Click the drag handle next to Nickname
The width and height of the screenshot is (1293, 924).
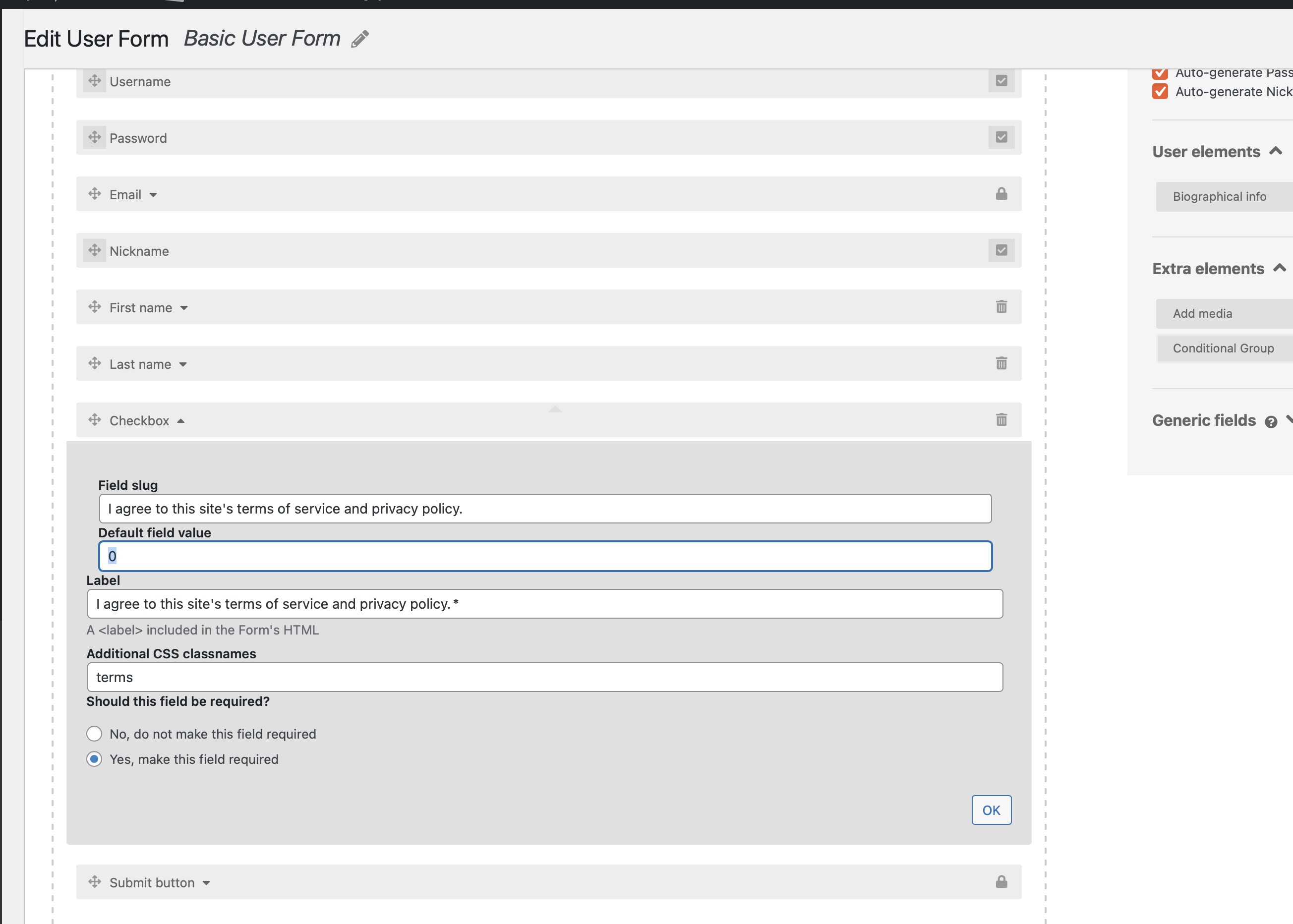[95, 250]
